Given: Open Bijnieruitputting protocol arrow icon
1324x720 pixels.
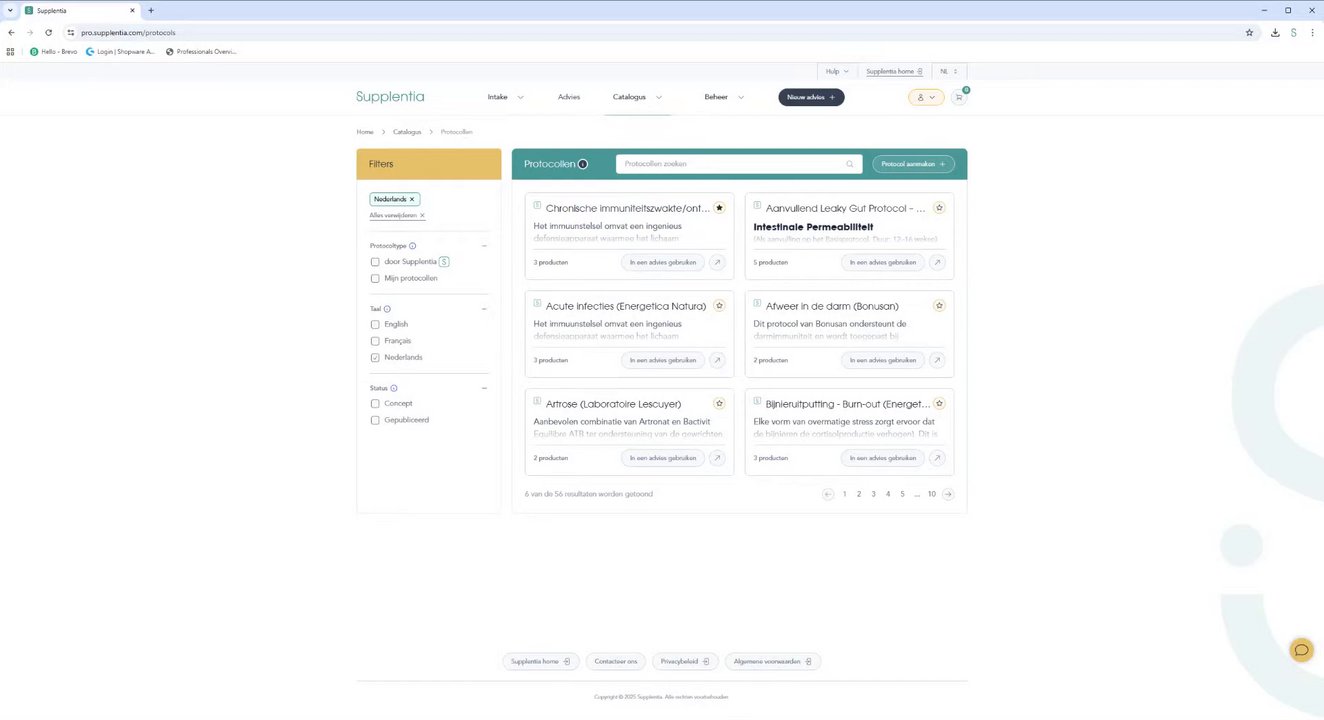Looking at the screenshot, I should (937, 458).
